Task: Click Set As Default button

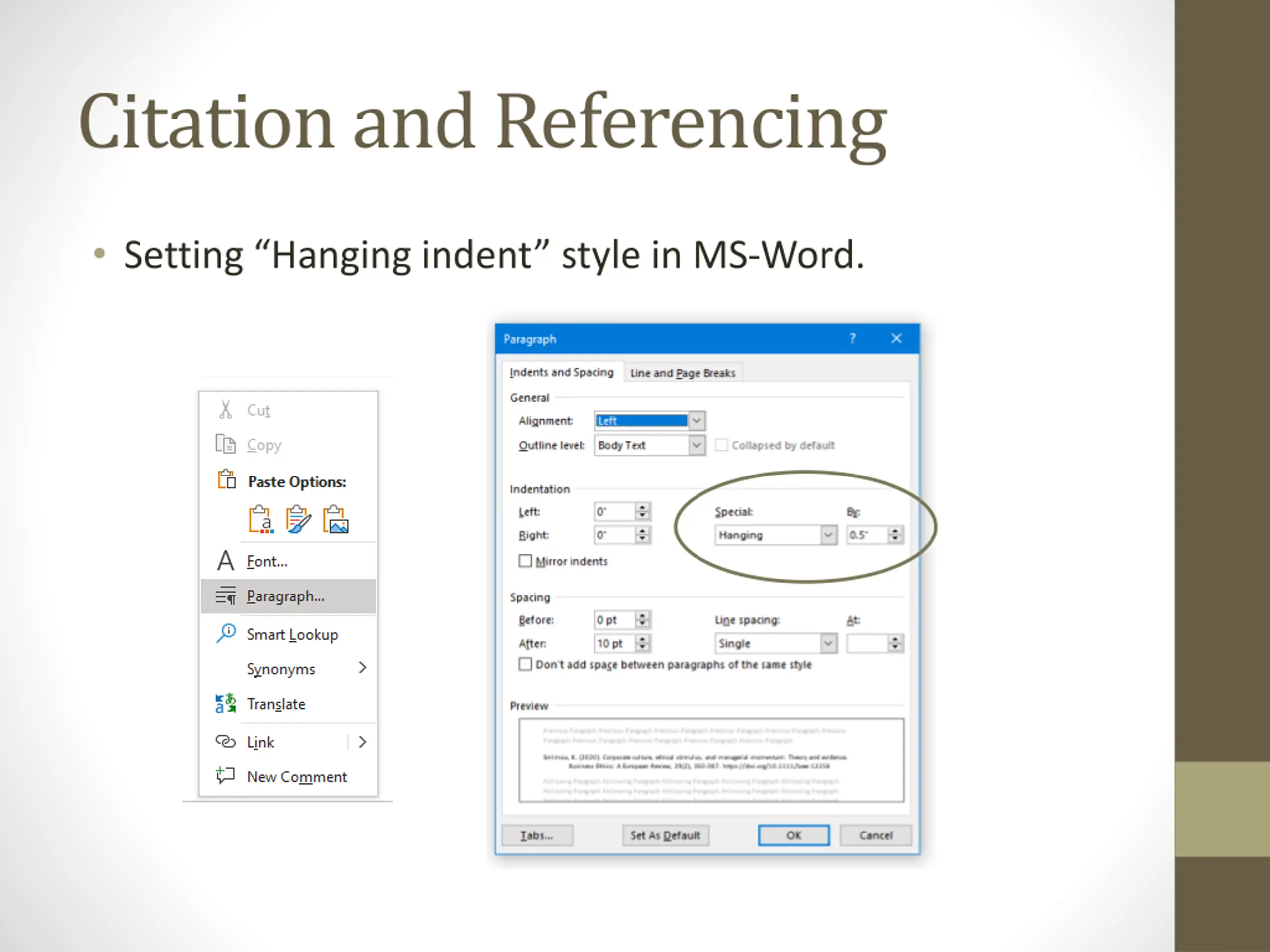Action: tap(665, 835)
